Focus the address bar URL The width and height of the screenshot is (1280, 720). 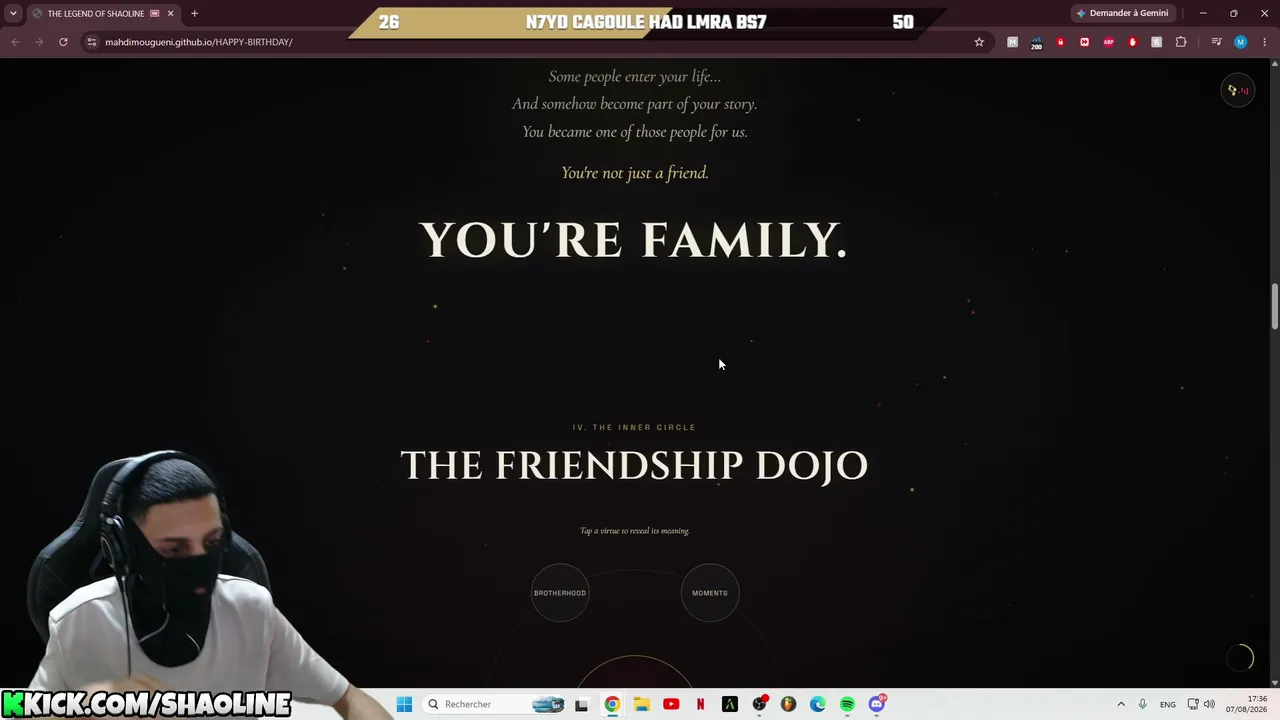(199, 42)
